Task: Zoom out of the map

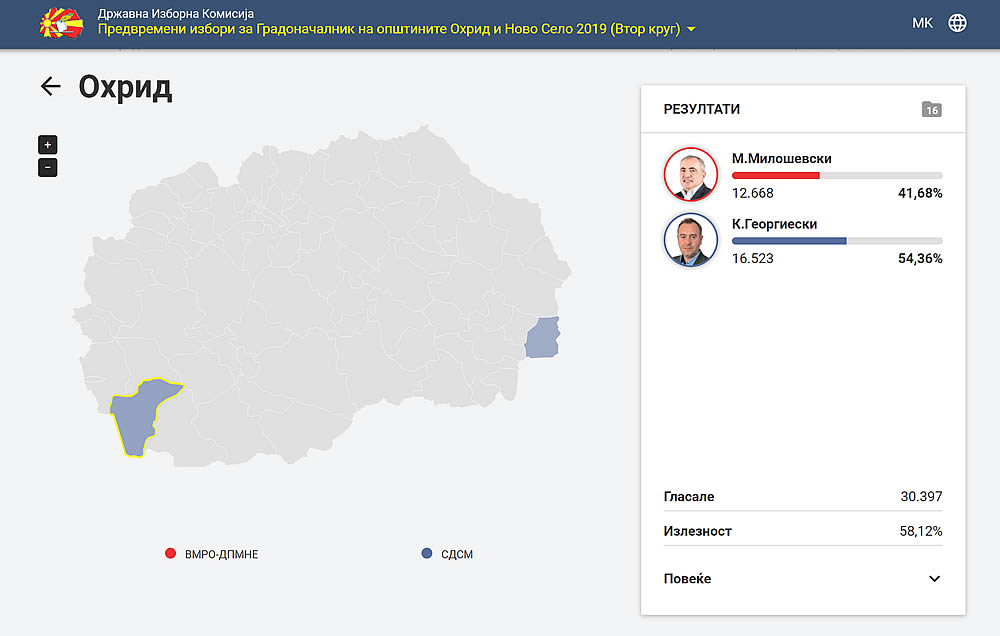Action: [x=48, y=168]
